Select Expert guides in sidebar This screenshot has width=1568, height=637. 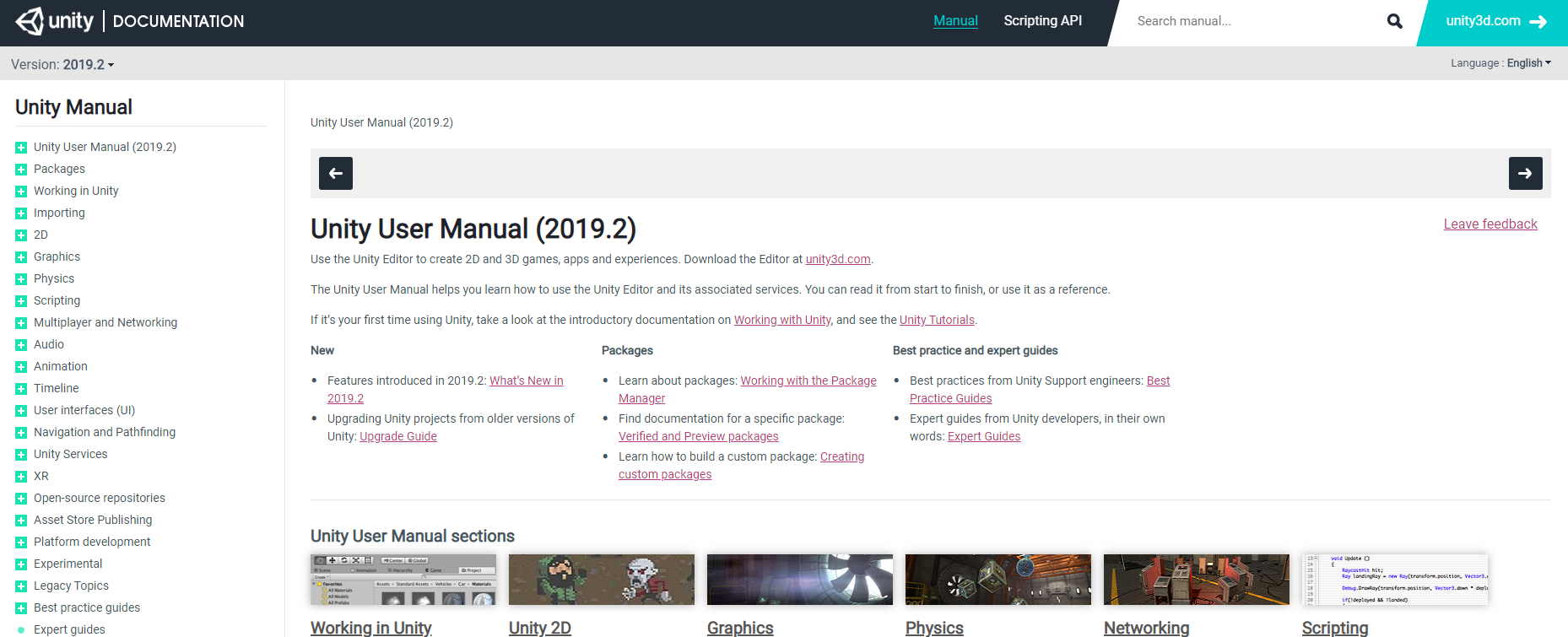tap(69, 629)
